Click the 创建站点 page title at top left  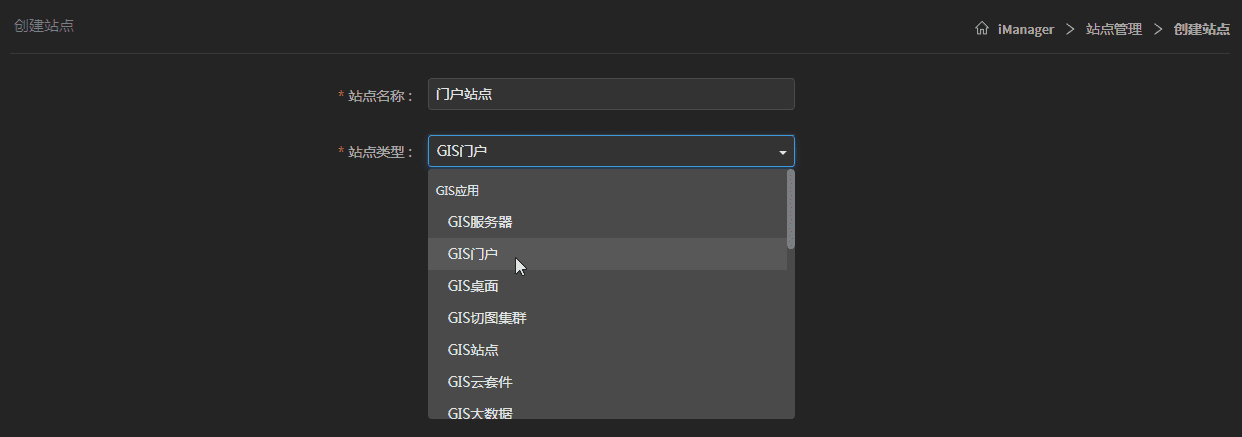44,25
